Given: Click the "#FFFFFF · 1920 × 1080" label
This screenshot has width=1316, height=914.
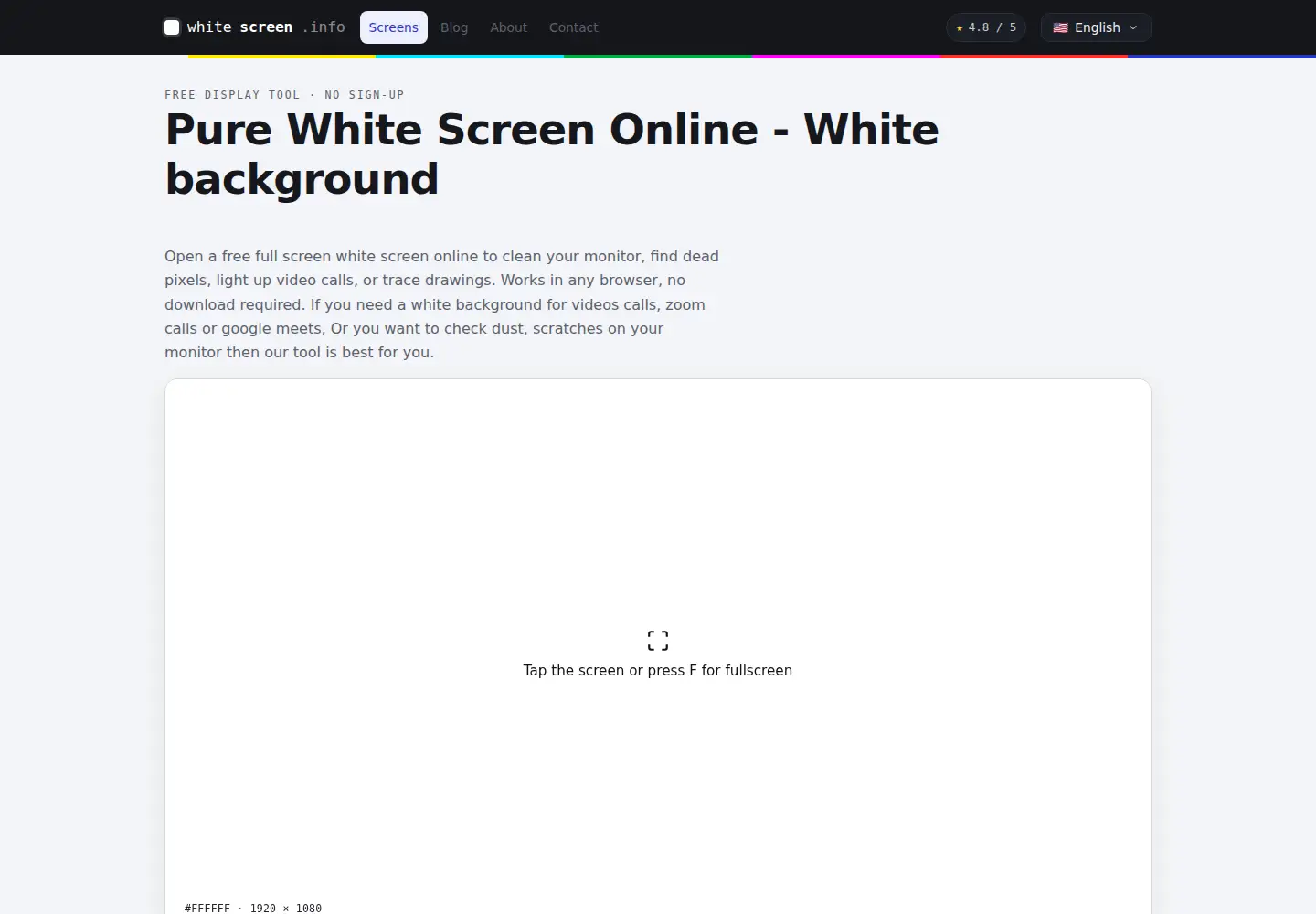Looking at the screenshot, I should point(253,908).
